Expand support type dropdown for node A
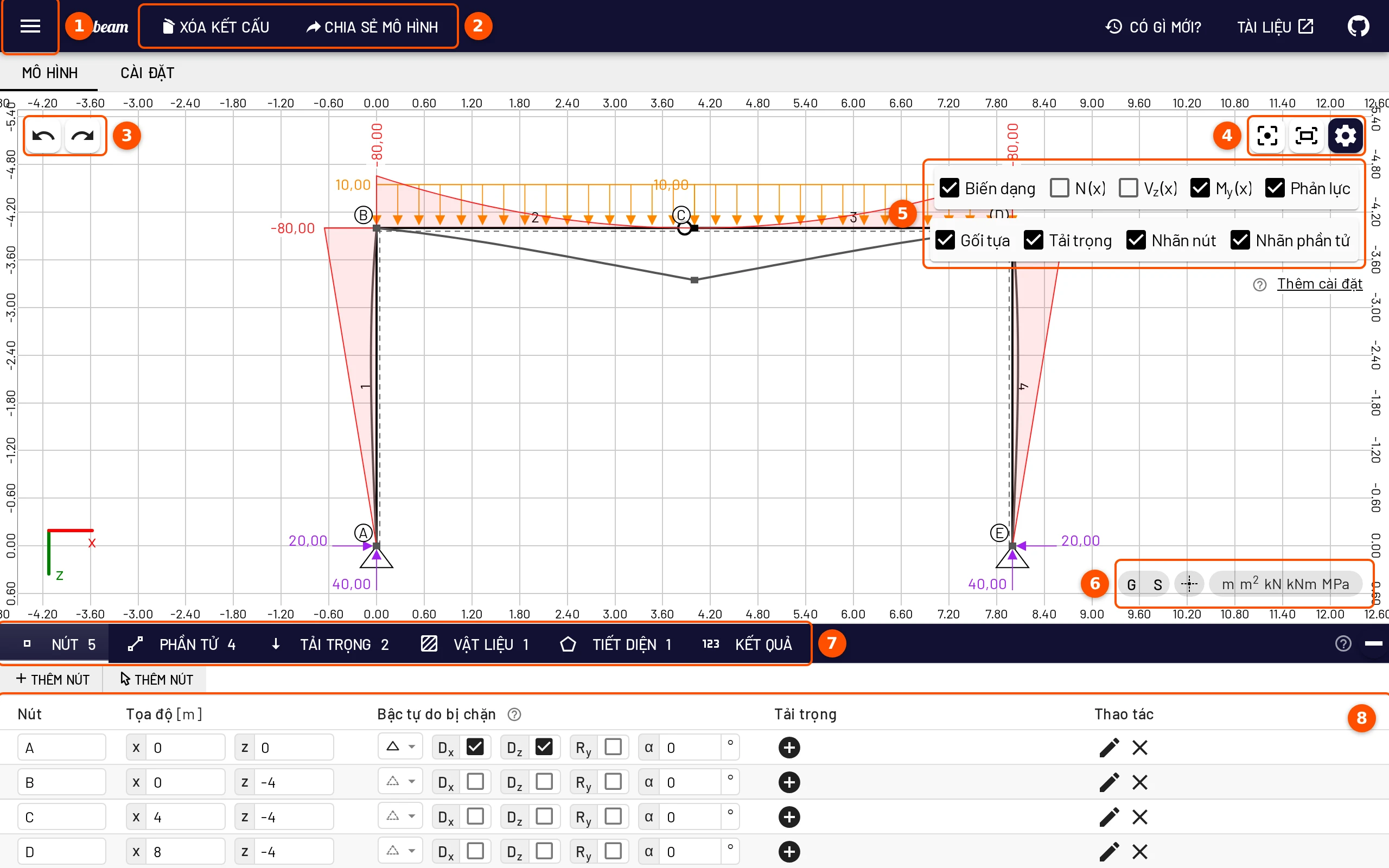Image resolution: width=1389 pixels, height=868 pixels. (400, 747)
